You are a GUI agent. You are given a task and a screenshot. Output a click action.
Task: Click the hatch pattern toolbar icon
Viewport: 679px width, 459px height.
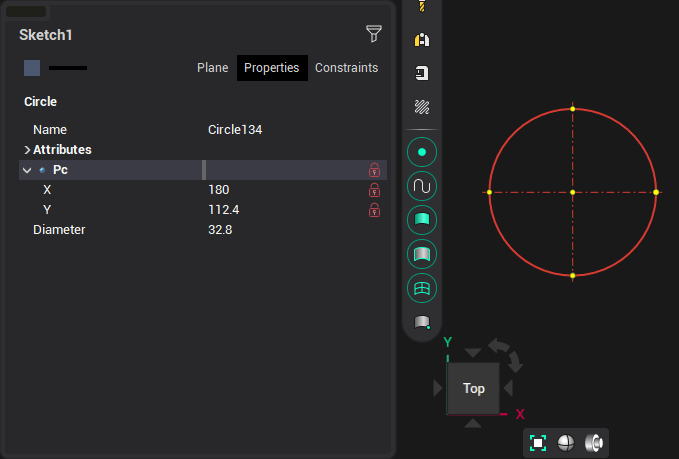click(x=422, y=106)
